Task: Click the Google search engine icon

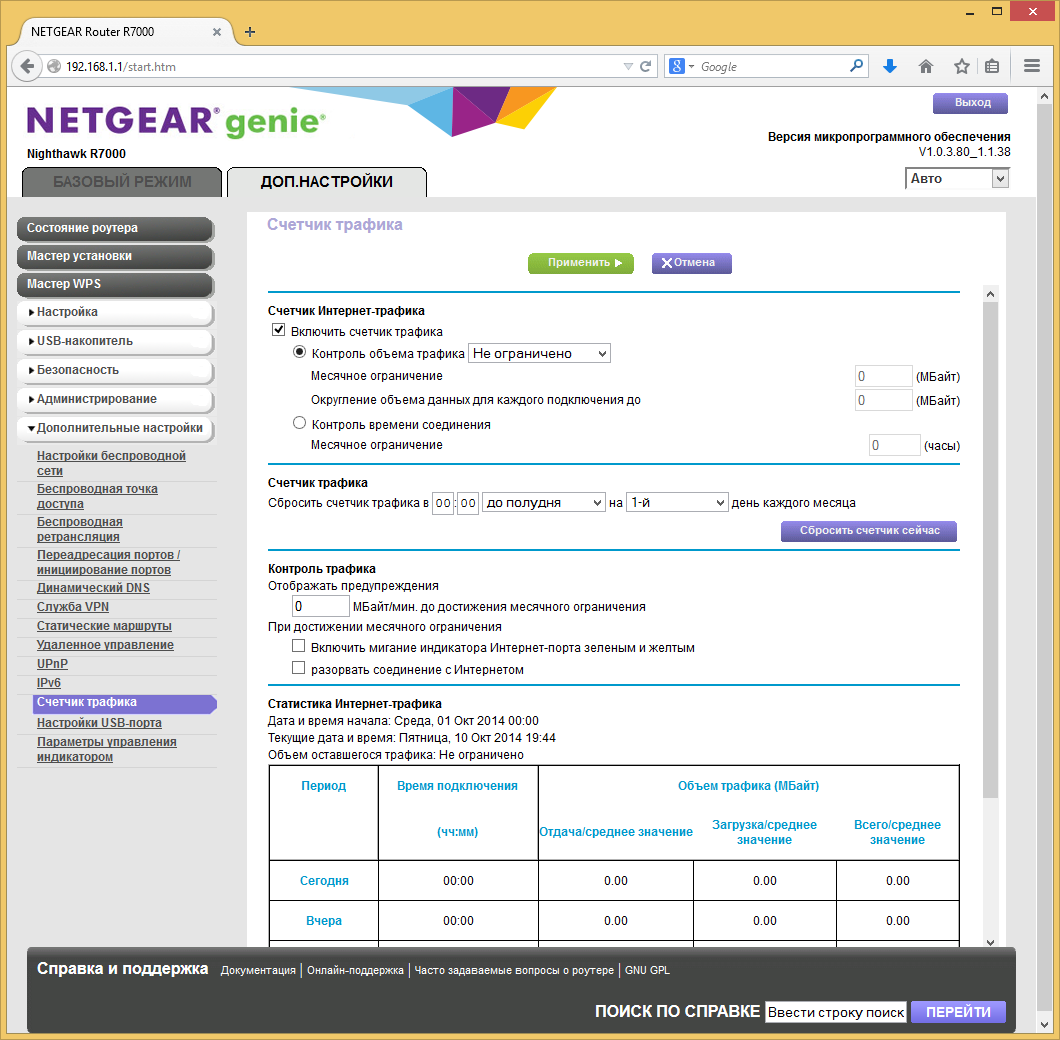Action: point(677,66)
